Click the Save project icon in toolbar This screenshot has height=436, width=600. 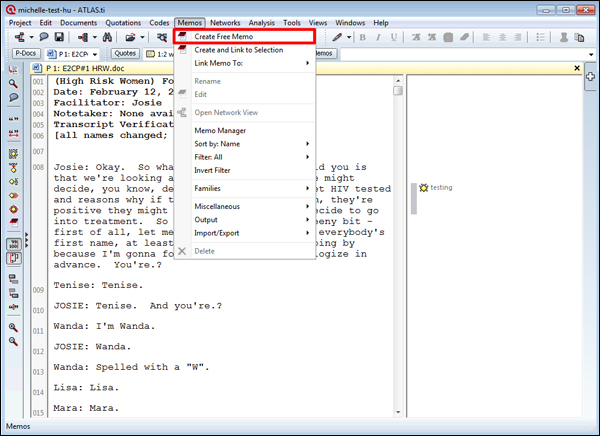click(59, 37)
